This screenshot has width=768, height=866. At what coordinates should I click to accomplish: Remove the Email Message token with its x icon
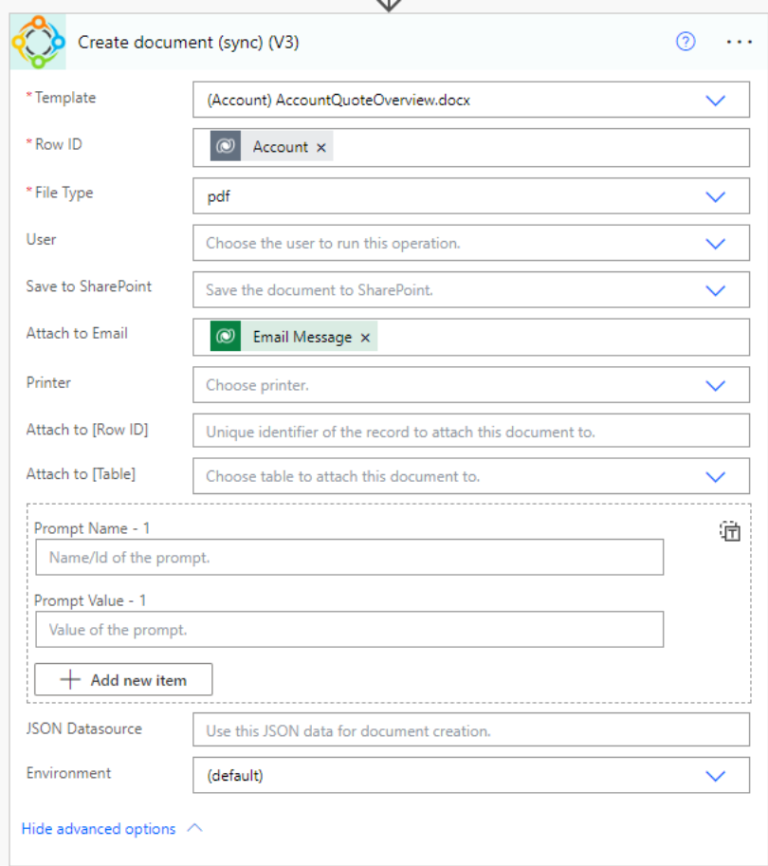point(364,337)
